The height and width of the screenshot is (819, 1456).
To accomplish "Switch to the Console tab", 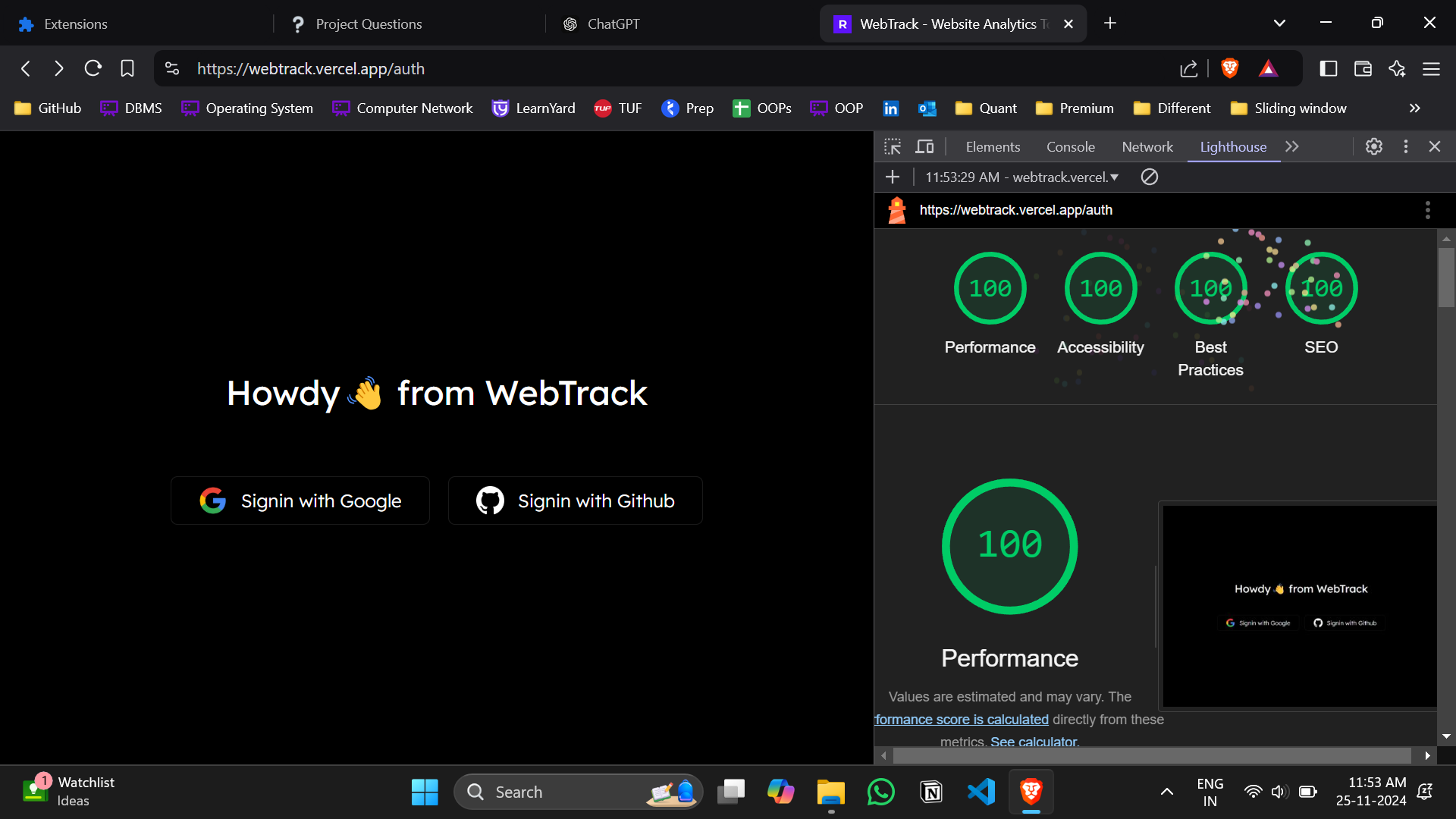I will [x=1070, y=146].
